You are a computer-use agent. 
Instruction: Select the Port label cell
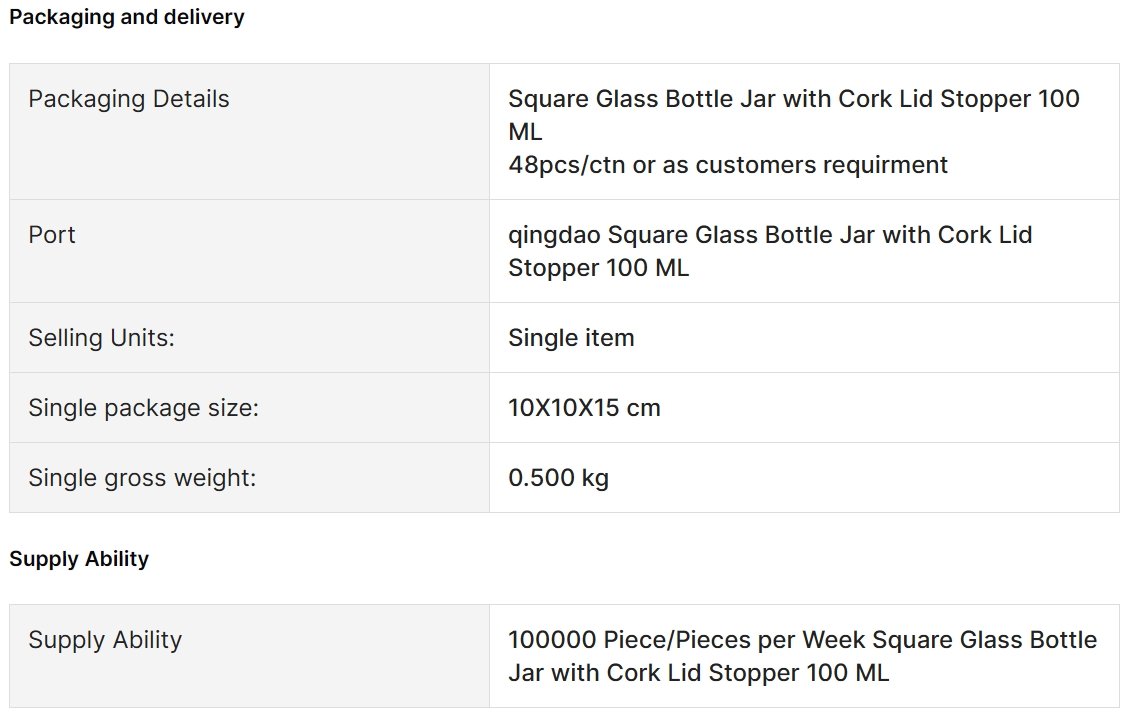249,251
